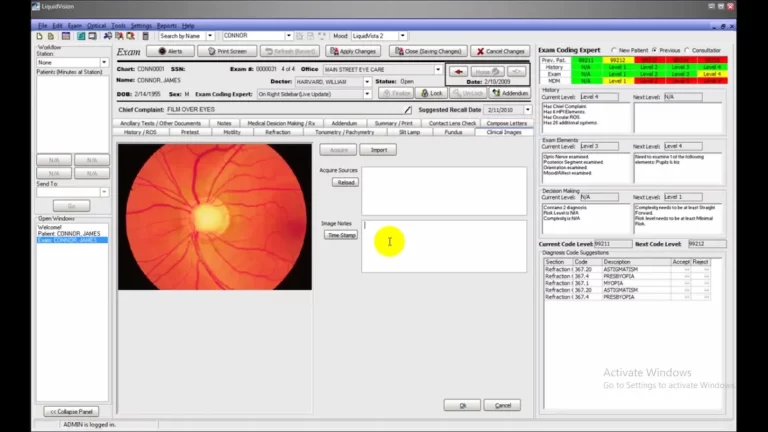768x432 pixels.
Task: Switch to the Slit Lamp tab
Action: point(409,132)
